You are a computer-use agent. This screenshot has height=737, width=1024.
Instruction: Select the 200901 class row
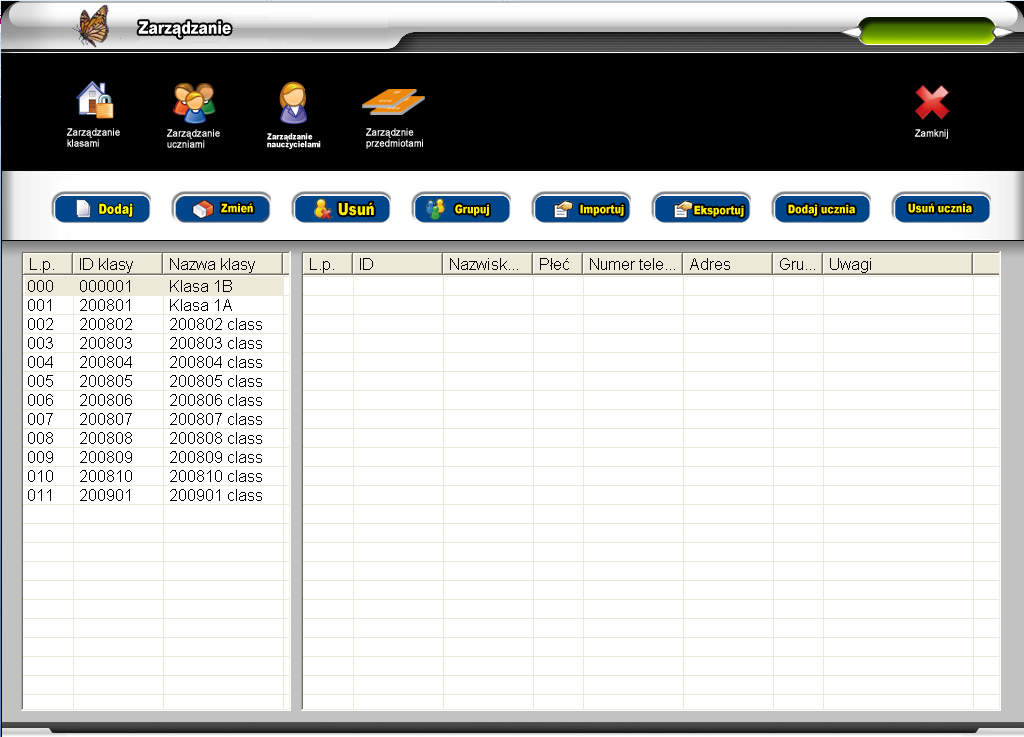[x=155, y=495]
